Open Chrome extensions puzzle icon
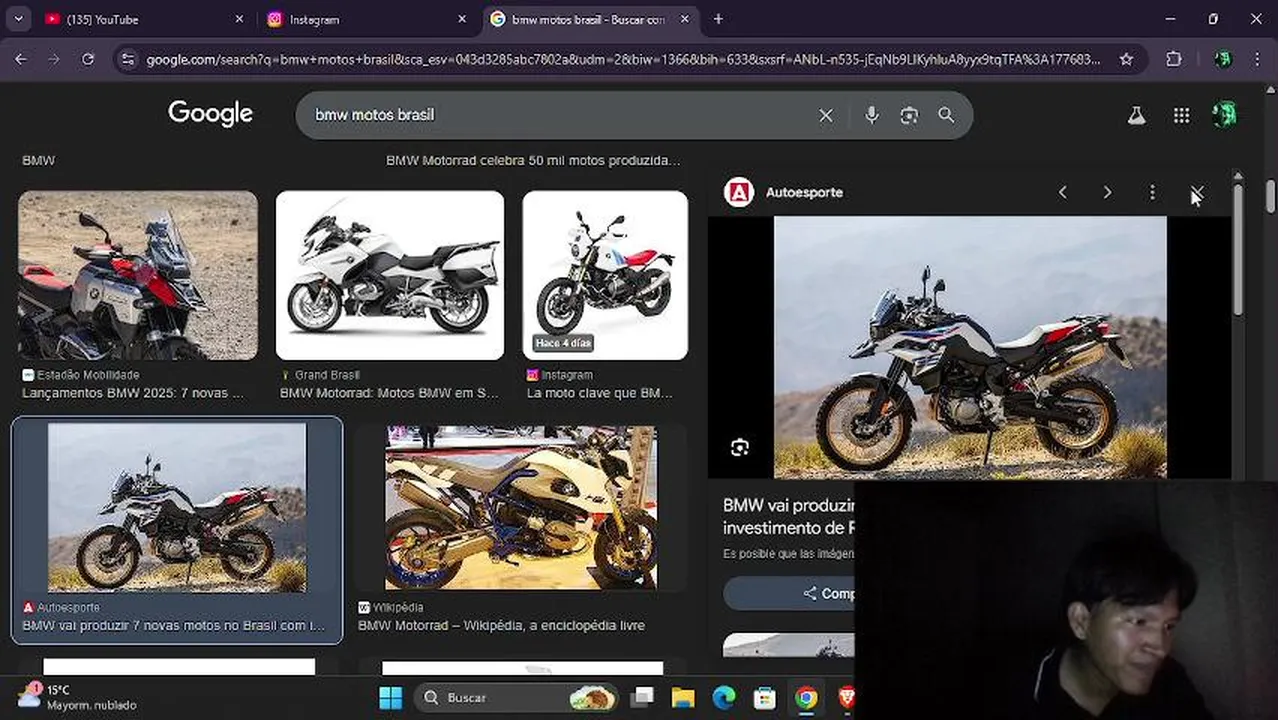 tap(1174, 59)
